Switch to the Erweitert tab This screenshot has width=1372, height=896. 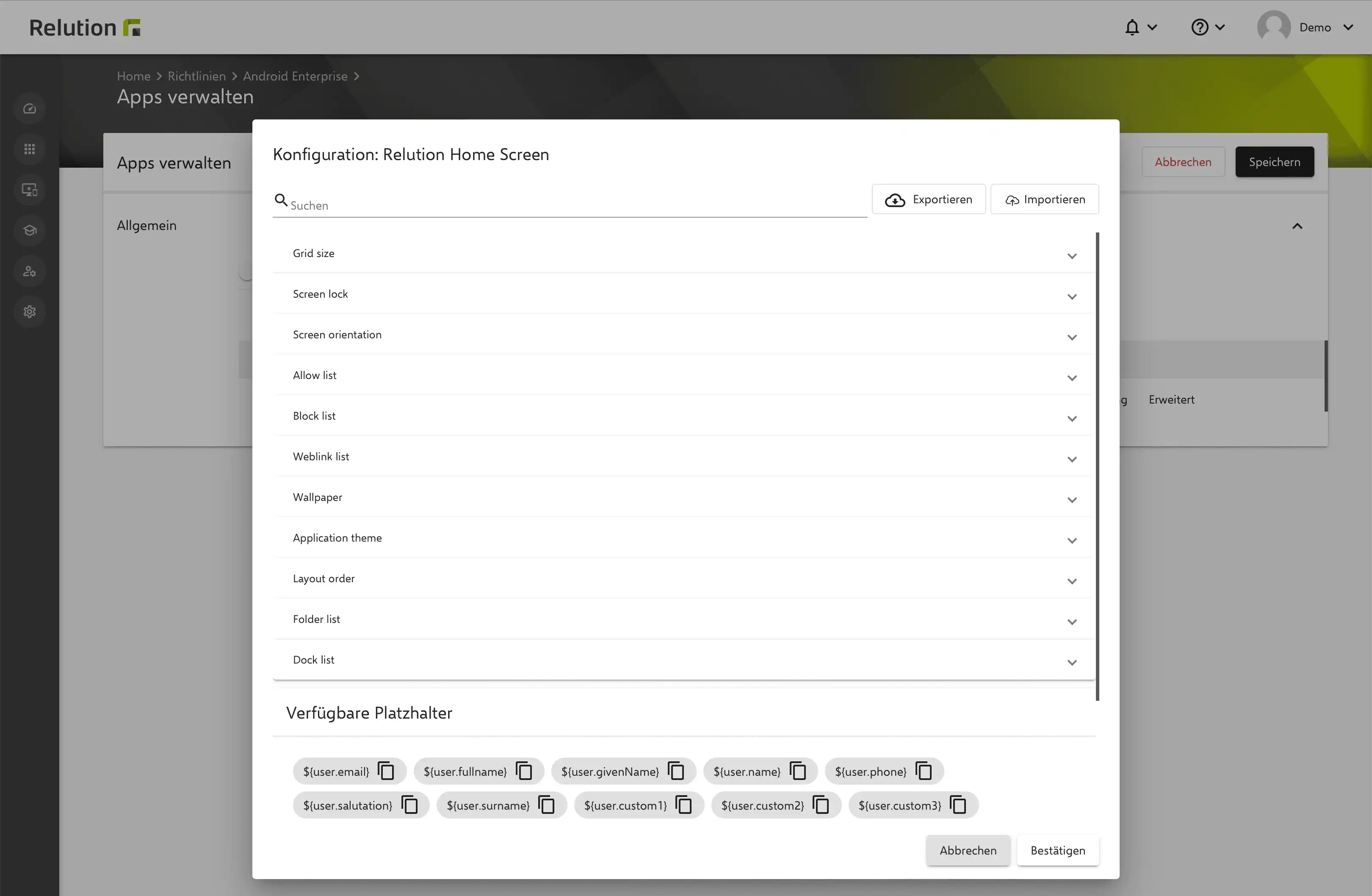tap(1171, 400)
